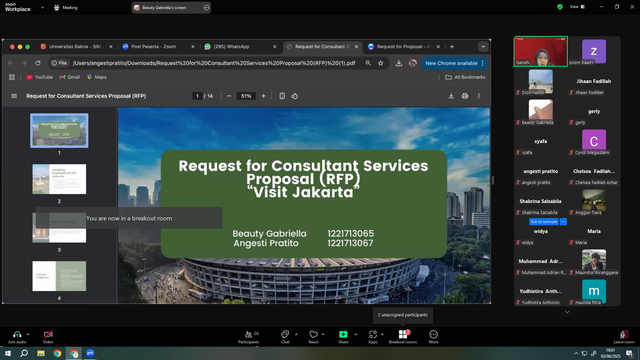This screenshot has height=360, width=640.
Task: Open the tab search dropdown in Chrome
Action: (x=483, y=47)
